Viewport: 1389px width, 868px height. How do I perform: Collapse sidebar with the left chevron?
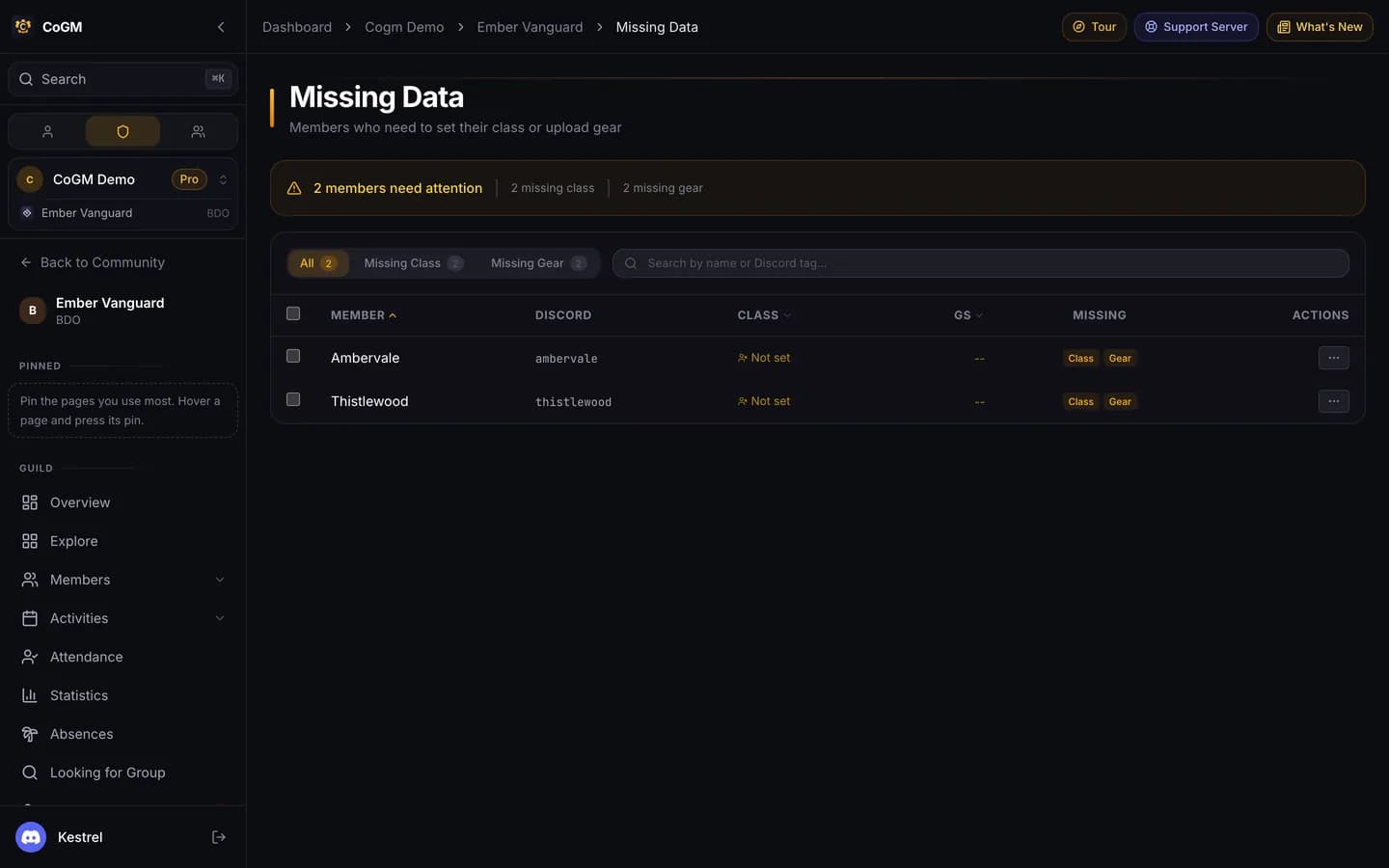(221, 27)
